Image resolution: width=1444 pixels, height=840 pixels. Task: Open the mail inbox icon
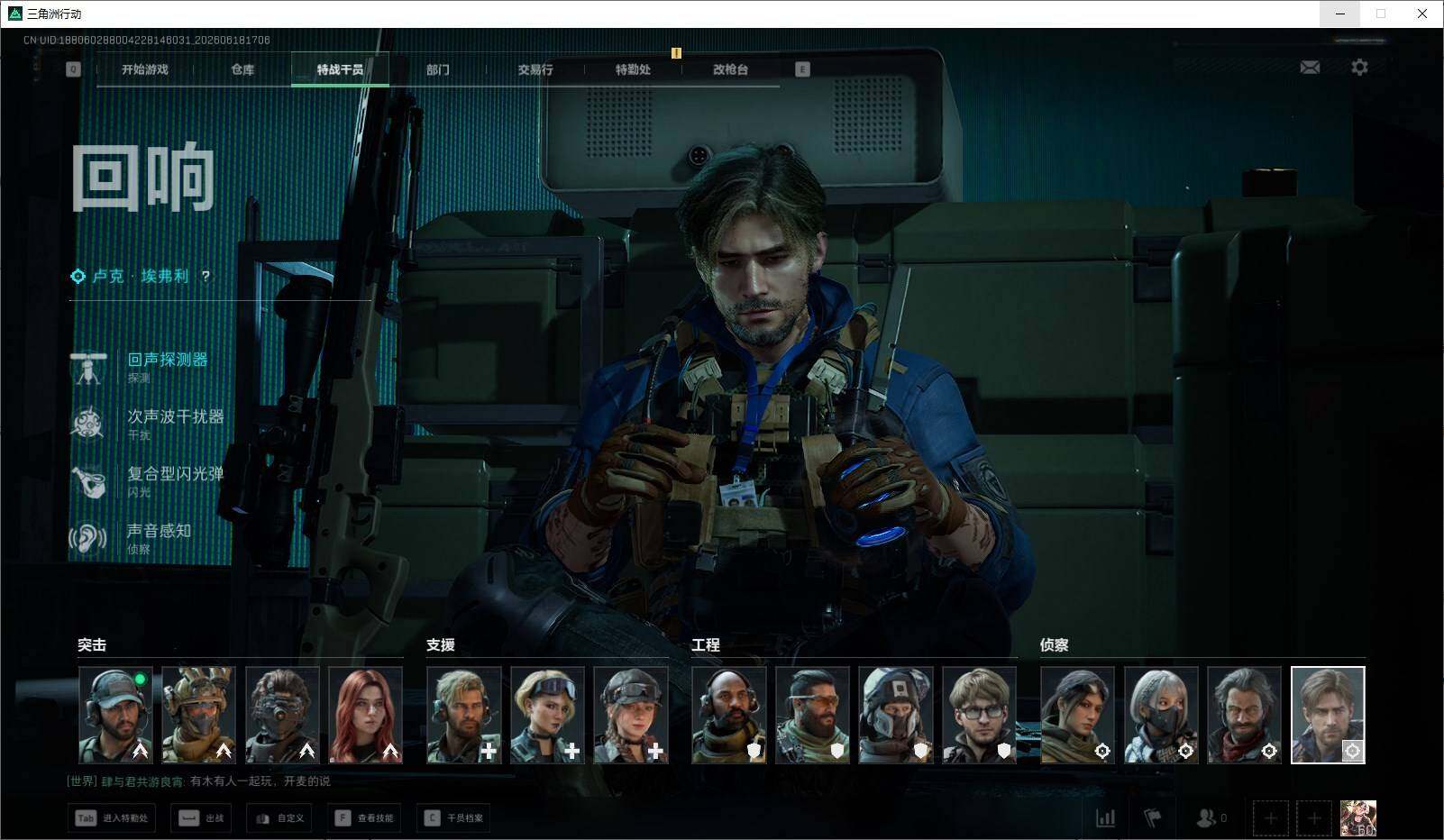click(x=1310, y=68)
